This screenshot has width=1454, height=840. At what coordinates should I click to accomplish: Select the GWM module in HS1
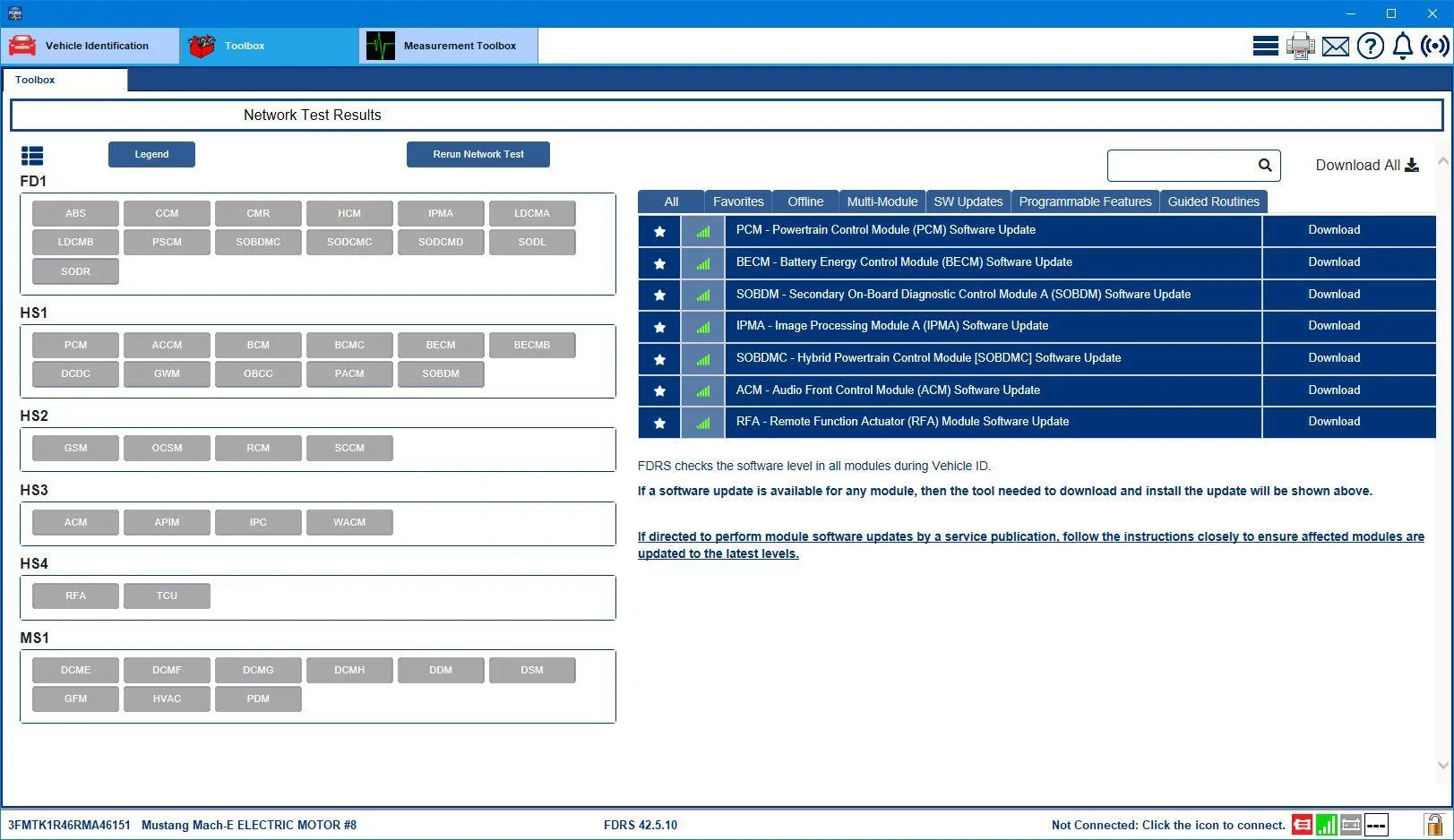pyautogui.click(x=167, y=373)
